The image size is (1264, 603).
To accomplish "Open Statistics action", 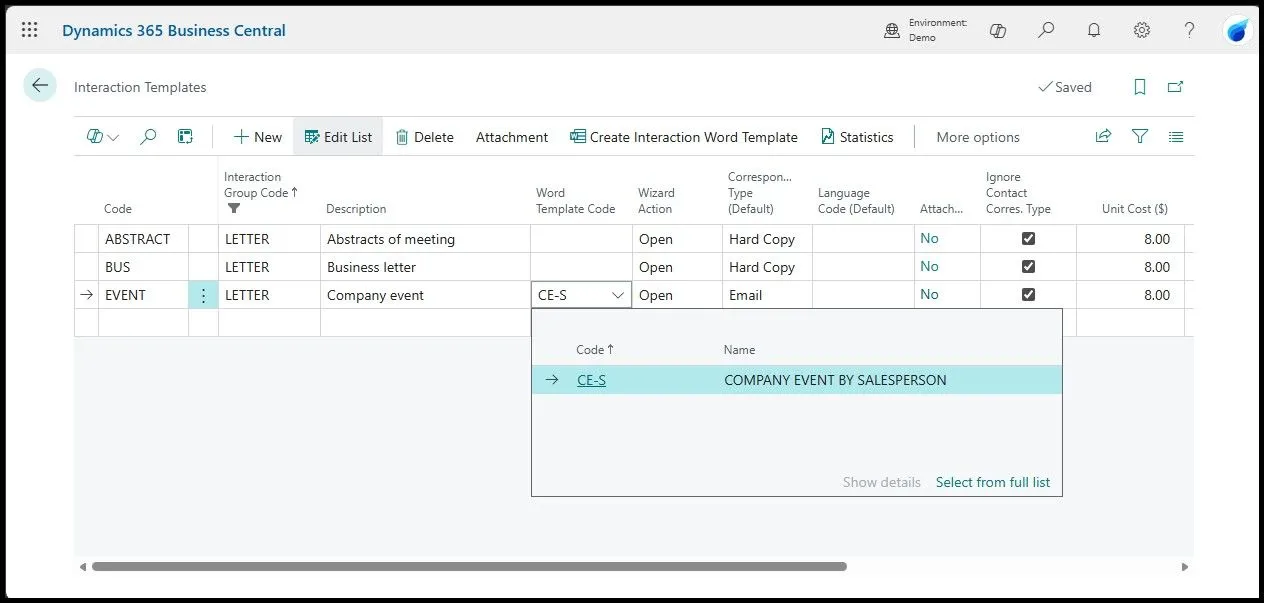I will tap(857, 137).
